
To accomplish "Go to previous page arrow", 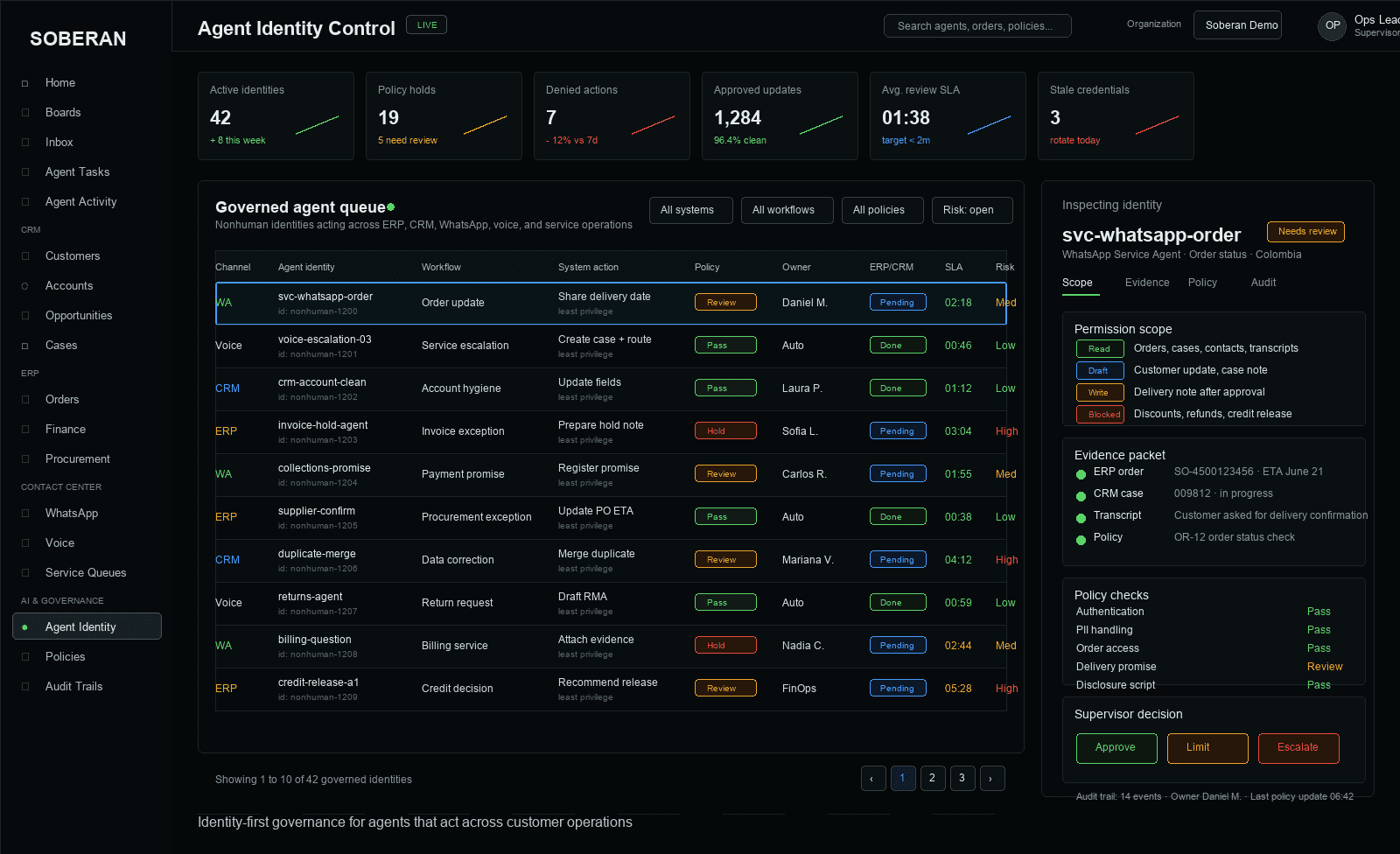I will click(873, 779).
